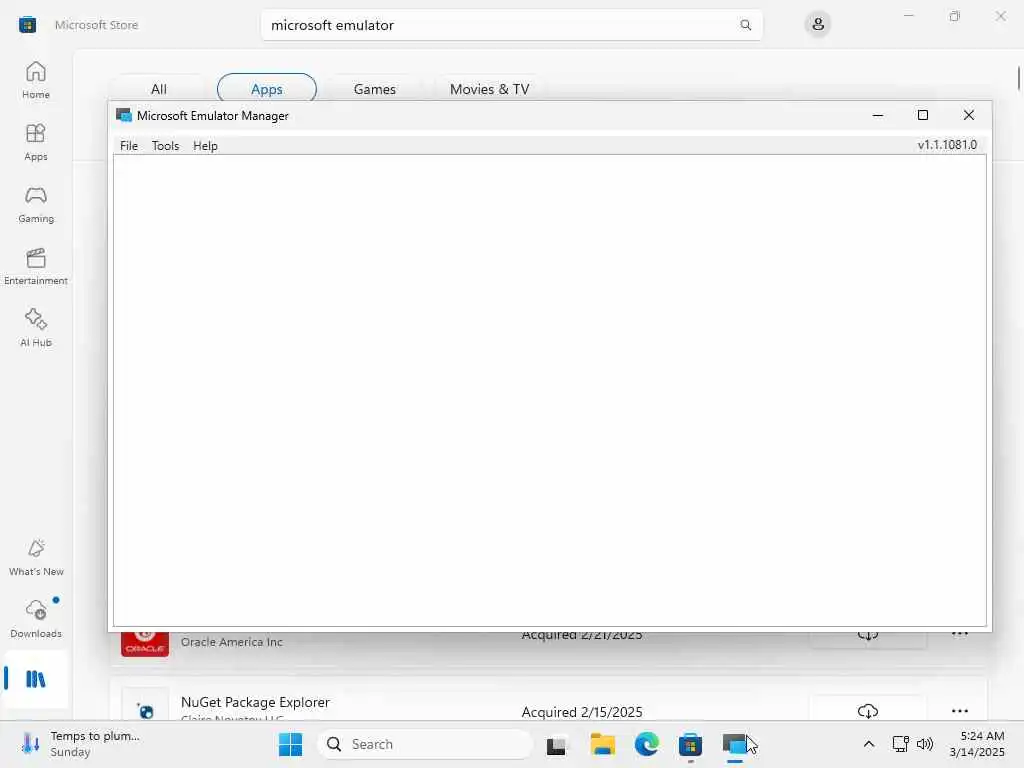Click the NuGet Package Explorer title

[255, 702]
